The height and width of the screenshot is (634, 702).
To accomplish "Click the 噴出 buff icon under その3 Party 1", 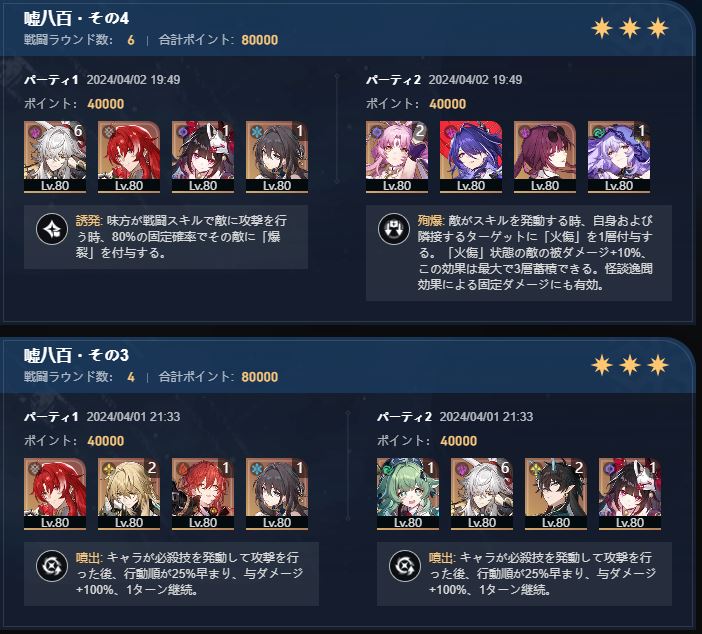I will (x=52, y=566).
